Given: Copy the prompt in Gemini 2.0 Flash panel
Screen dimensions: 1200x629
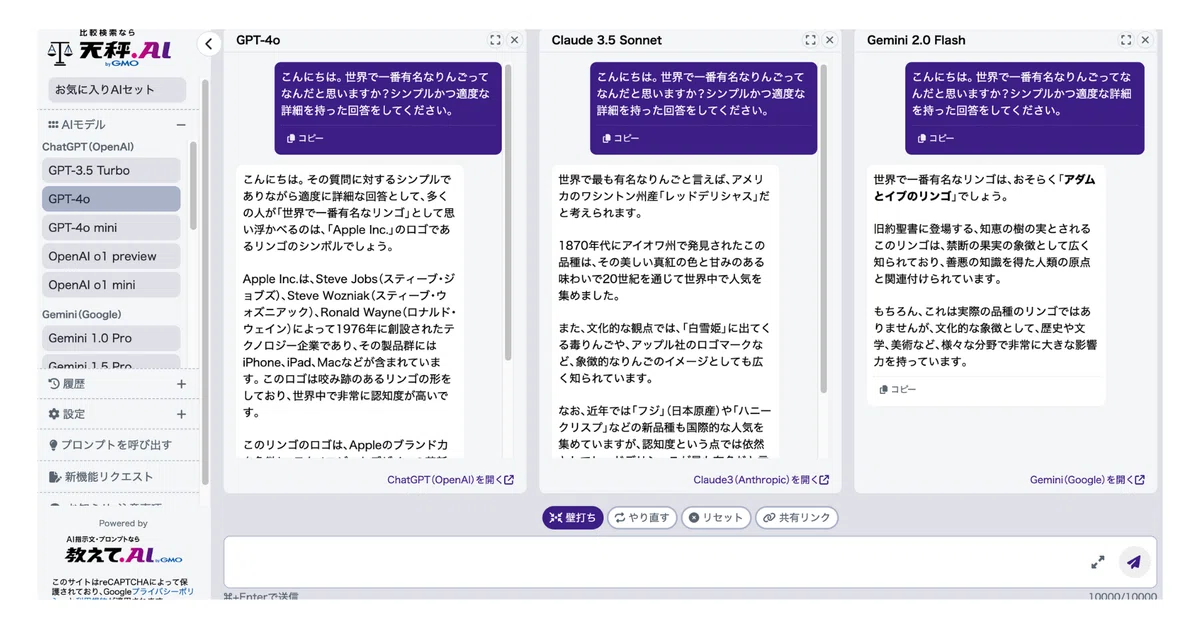Looking at the screenshot, I should 936,138.
